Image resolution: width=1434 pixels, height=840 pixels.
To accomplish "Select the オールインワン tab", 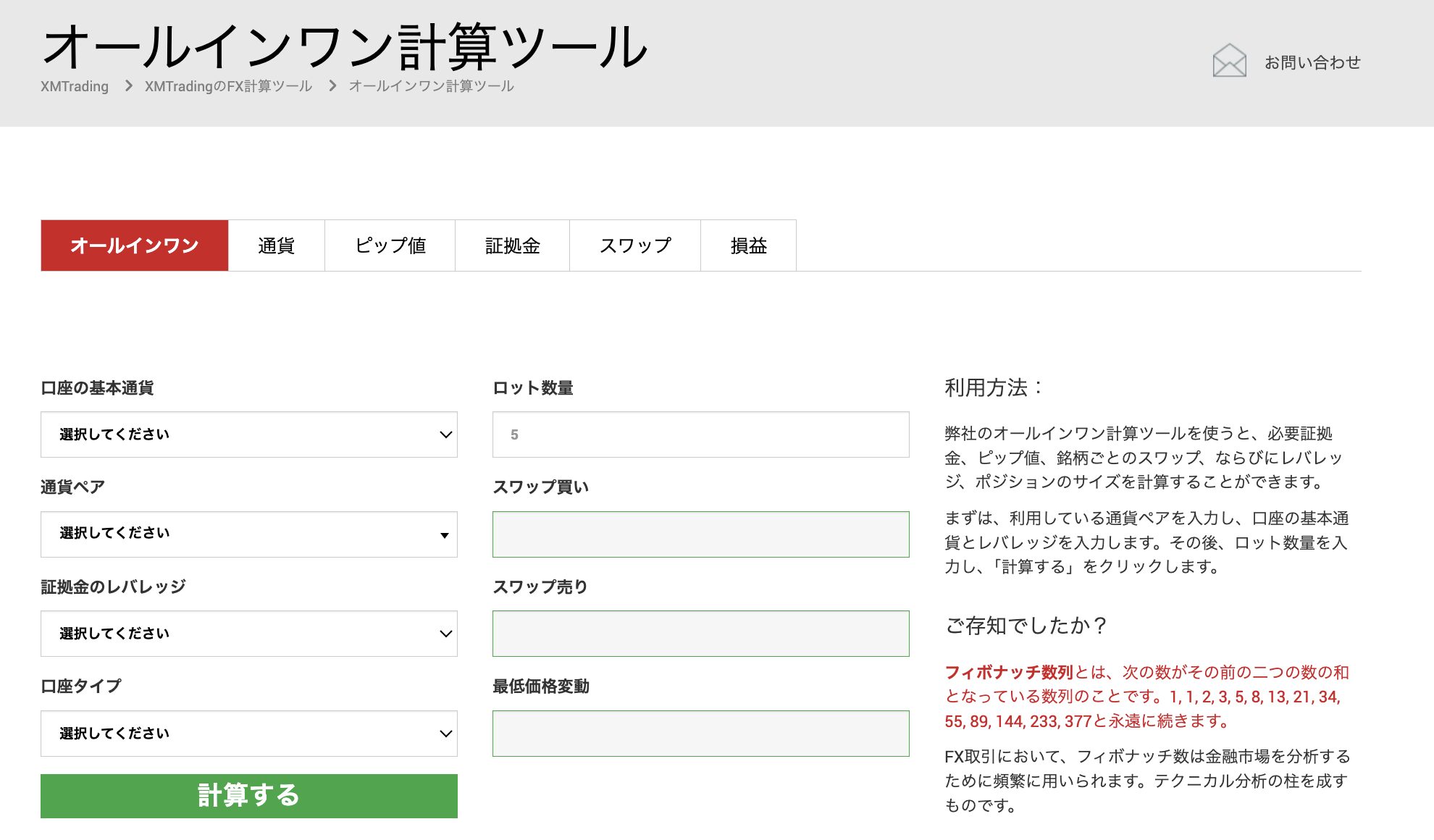I will click(x=135, y=245).
